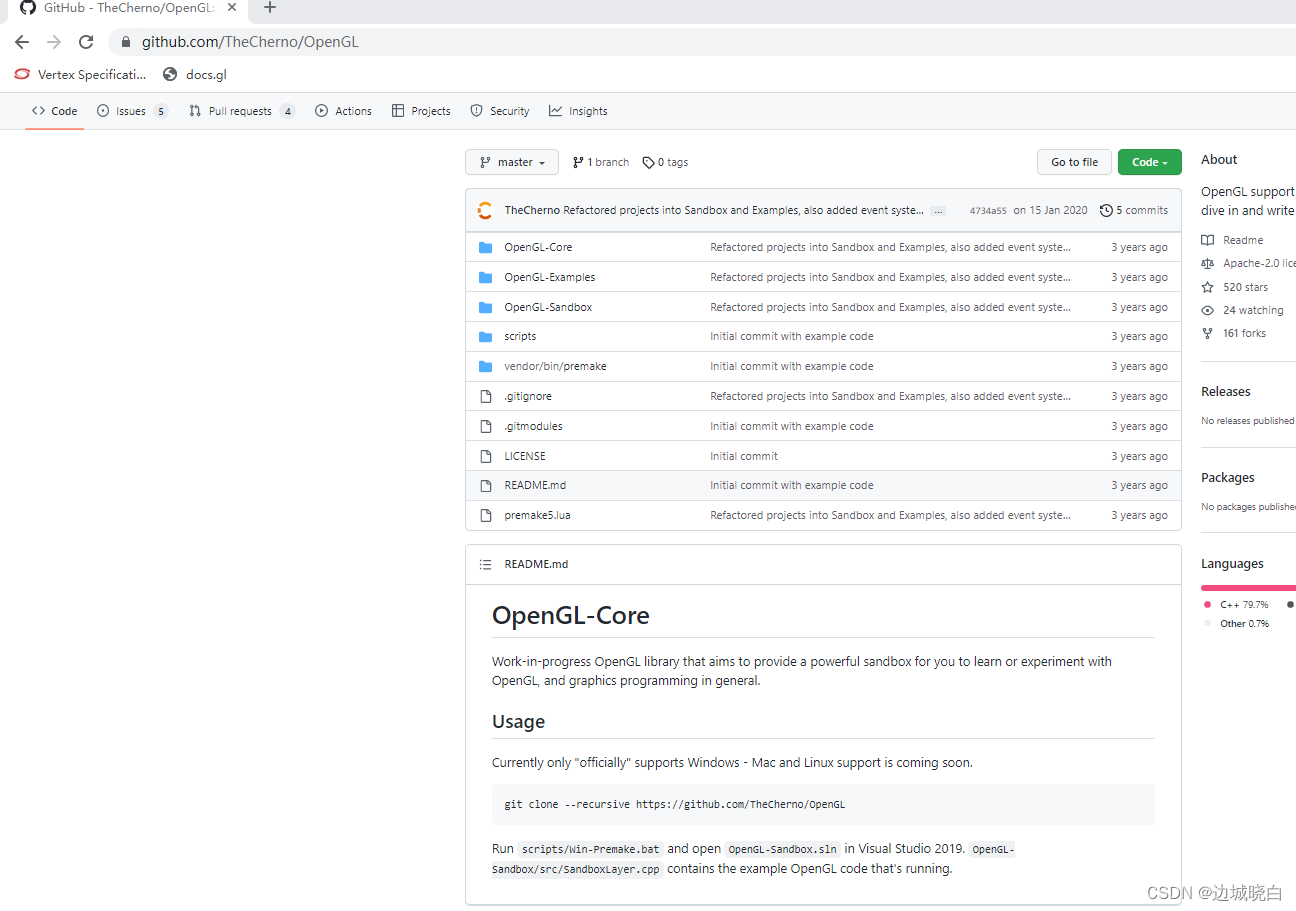Open the premake5.lua file

click(x=537, y=515)
